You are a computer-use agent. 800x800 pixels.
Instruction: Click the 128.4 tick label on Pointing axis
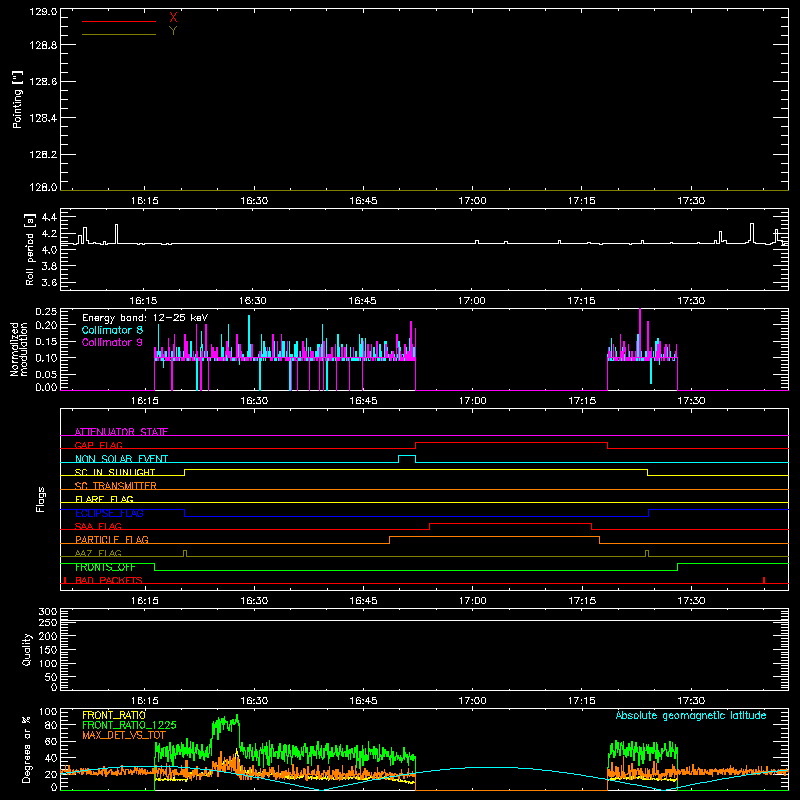click(43, 118)
